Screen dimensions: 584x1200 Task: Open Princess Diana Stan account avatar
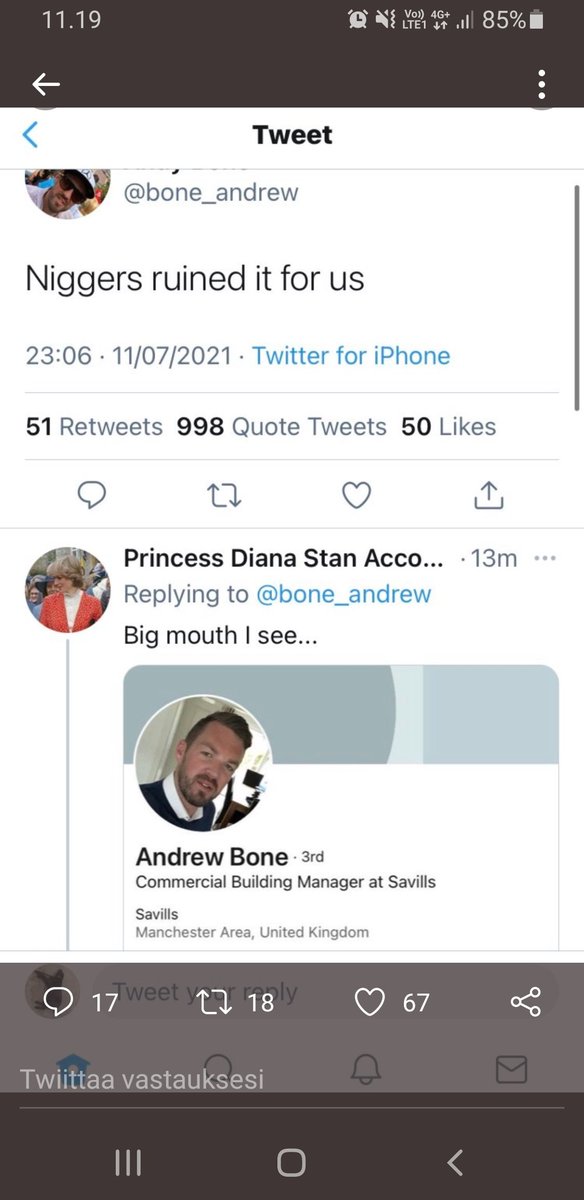click(x=67, y=589)
